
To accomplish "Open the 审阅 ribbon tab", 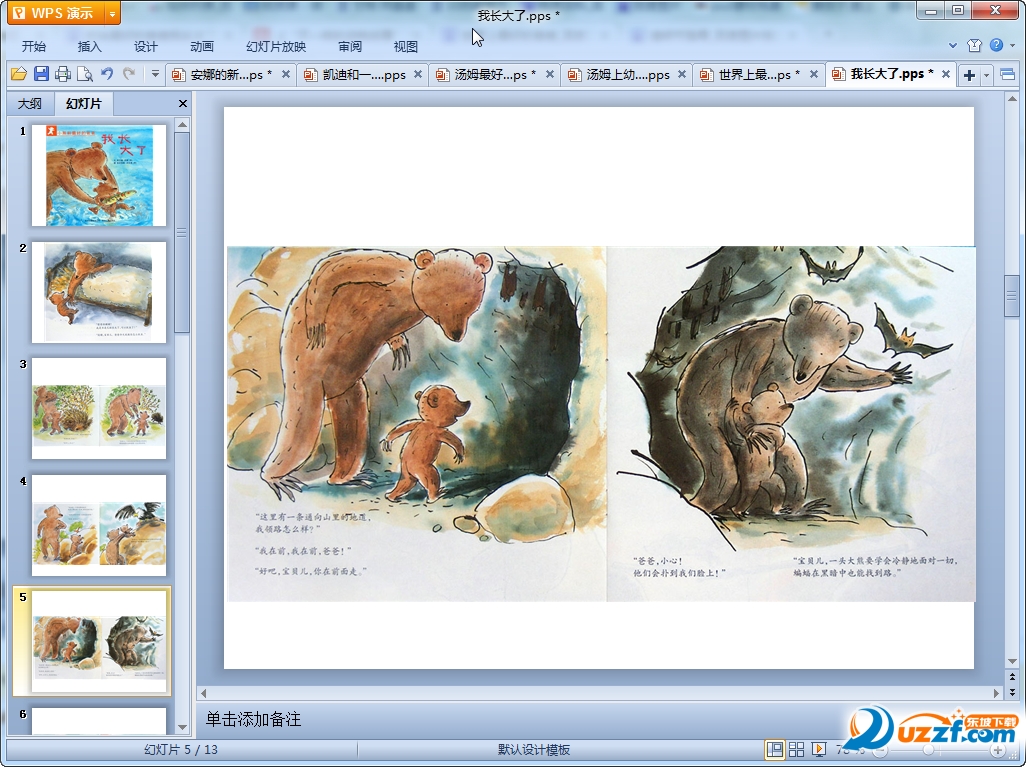I will (x=350, y=46).
